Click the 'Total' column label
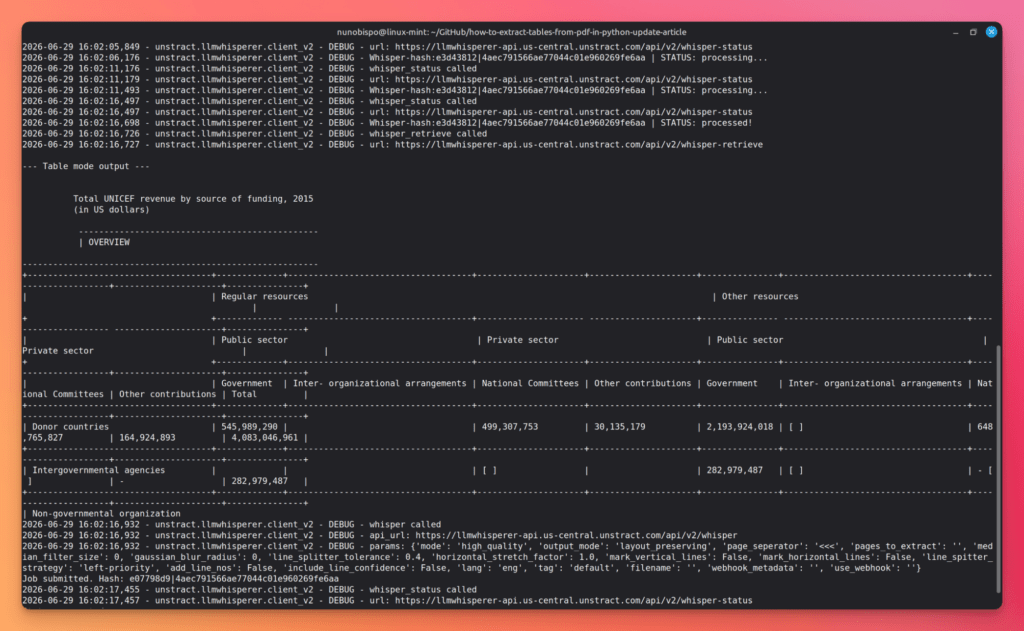 coord(244,395)
